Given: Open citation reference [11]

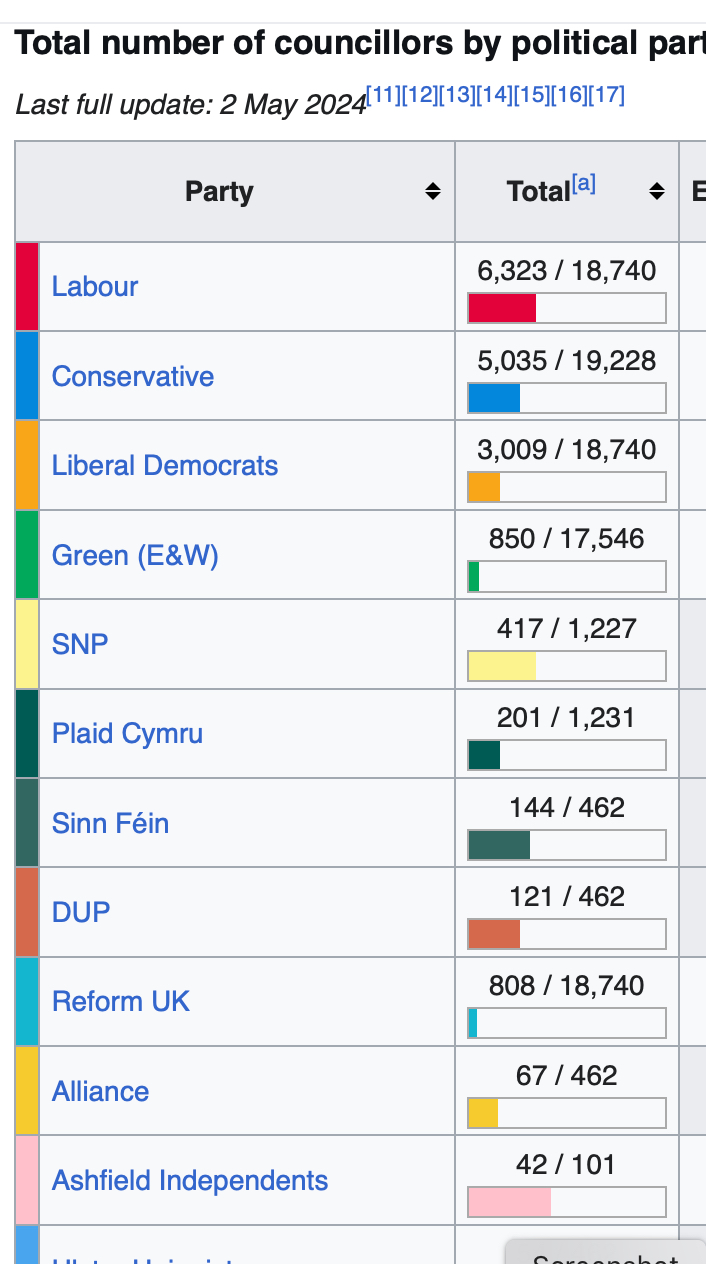Looking at the screenshot, I should coord(384,95).
